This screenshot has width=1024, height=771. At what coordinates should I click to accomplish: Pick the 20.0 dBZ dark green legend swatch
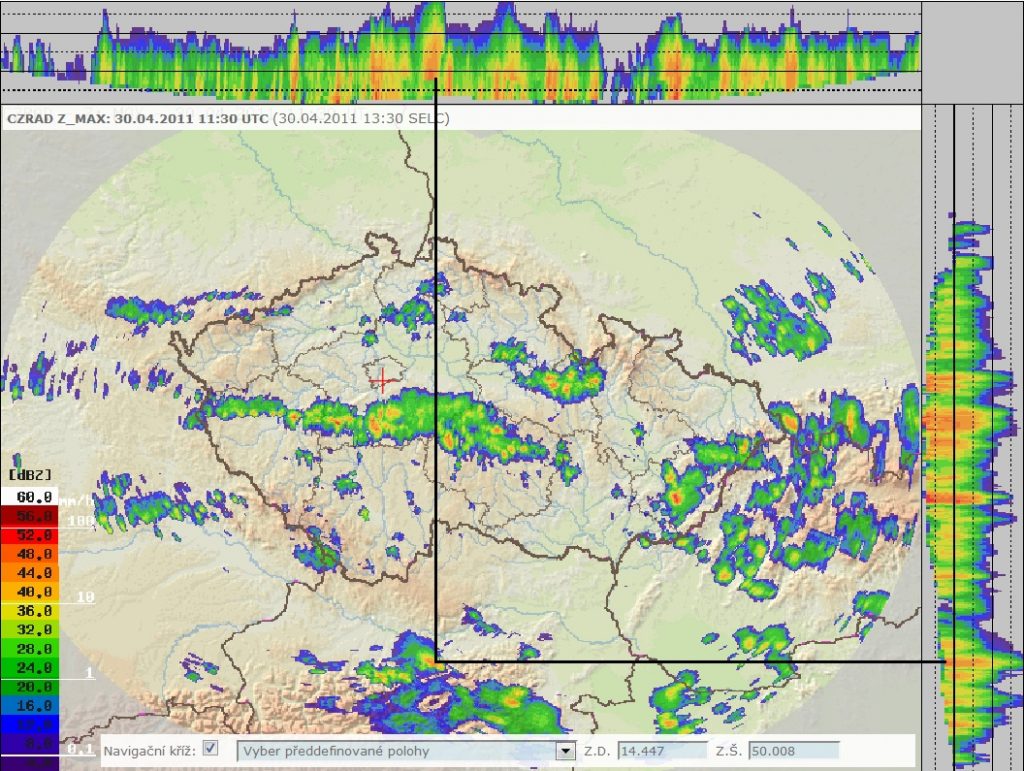coord(29,686)
